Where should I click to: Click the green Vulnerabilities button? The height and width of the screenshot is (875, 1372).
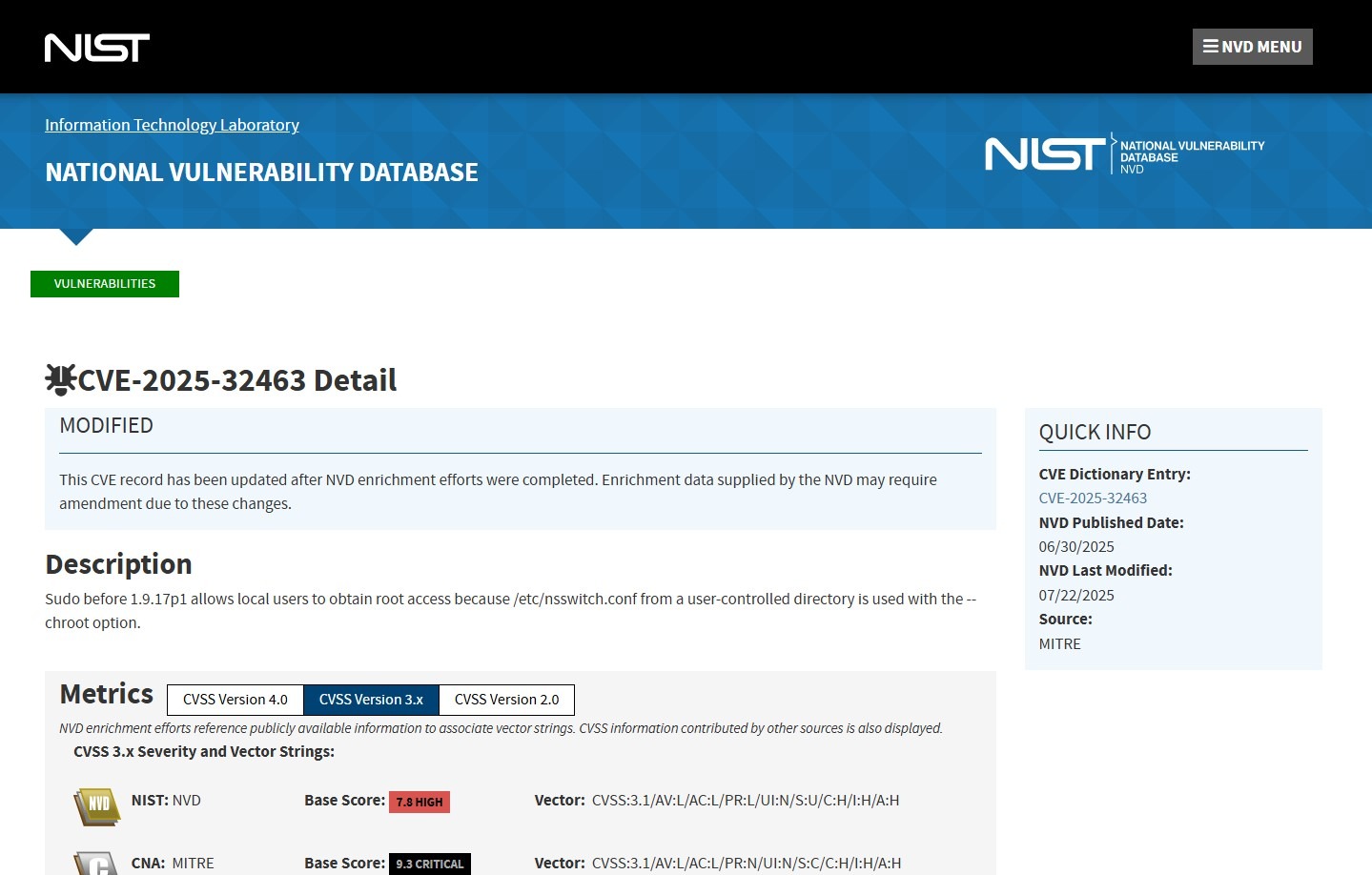(x=105, y=284)
